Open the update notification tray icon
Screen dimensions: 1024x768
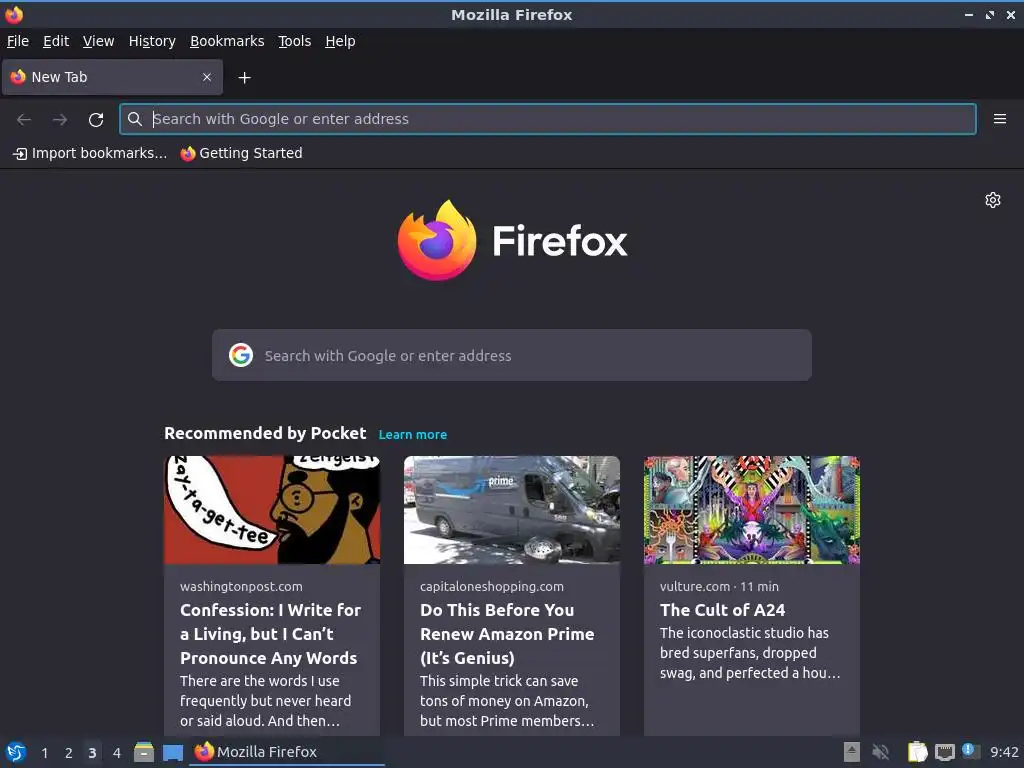[970, 751]
